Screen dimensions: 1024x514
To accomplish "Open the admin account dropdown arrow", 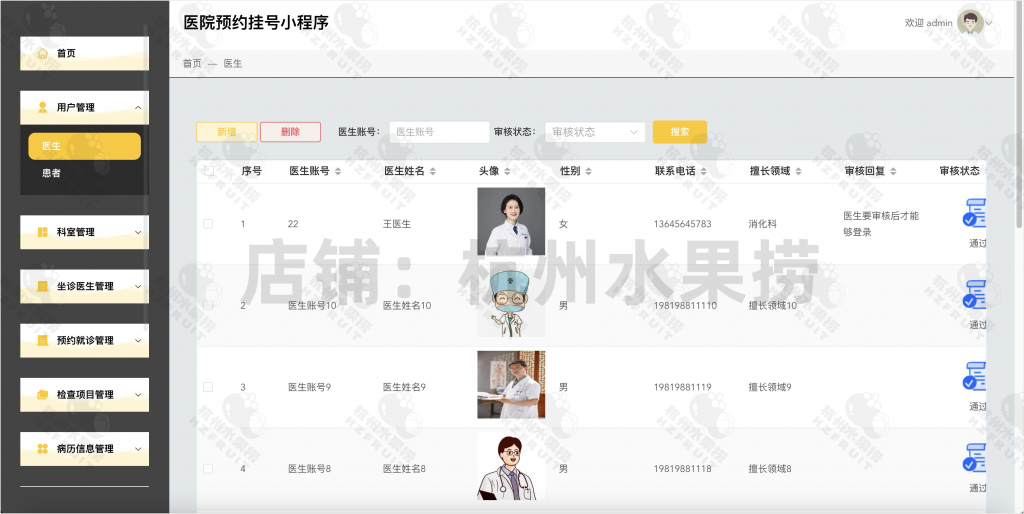I will (x=989, y=23).
